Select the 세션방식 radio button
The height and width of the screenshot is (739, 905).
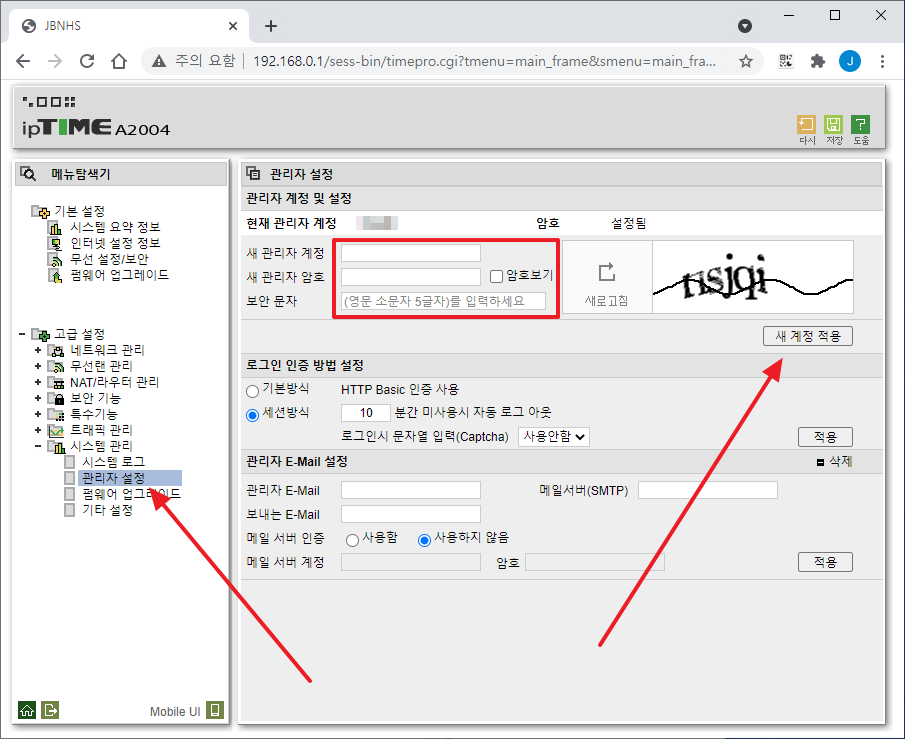pos(252,415)
